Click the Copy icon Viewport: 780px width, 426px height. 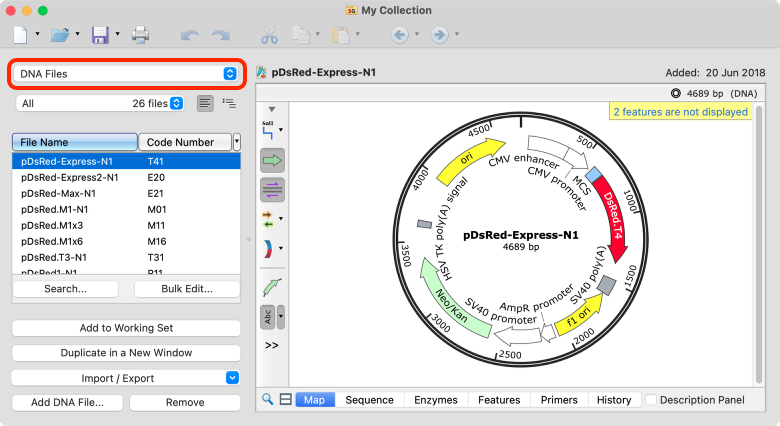[301, 35]
